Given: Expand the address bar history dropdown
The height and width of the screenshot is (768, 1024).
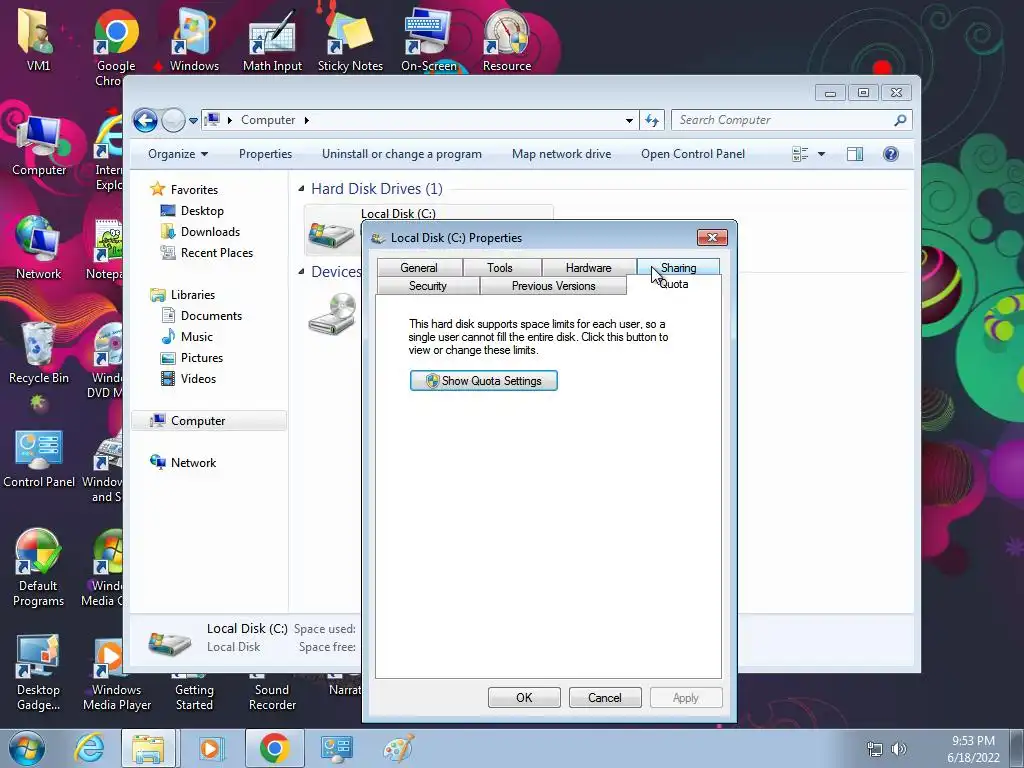Looking at the screenshot, I should [629, 120].
